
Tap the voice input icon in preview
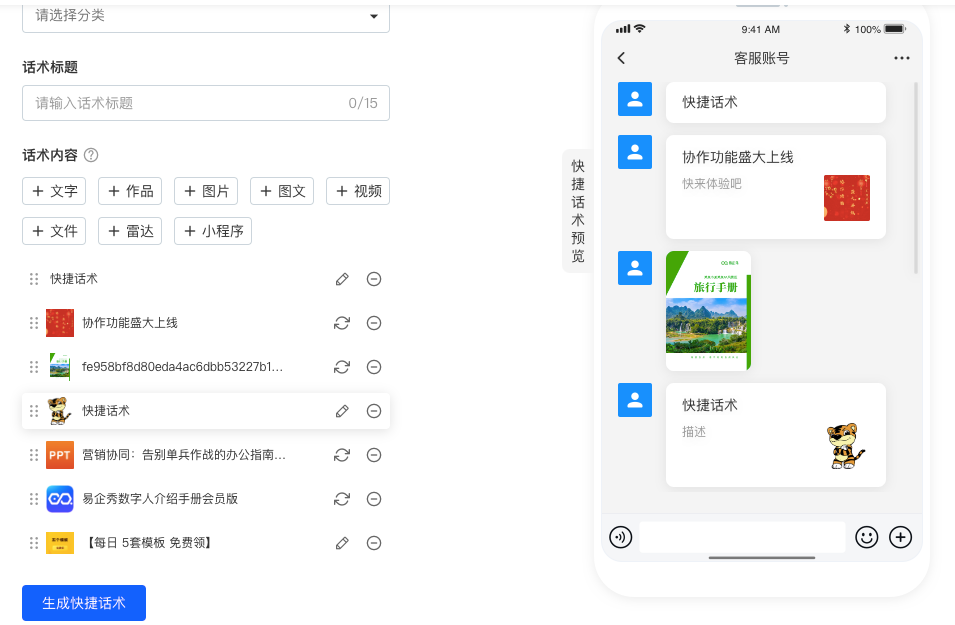click(x=621, y=537)
